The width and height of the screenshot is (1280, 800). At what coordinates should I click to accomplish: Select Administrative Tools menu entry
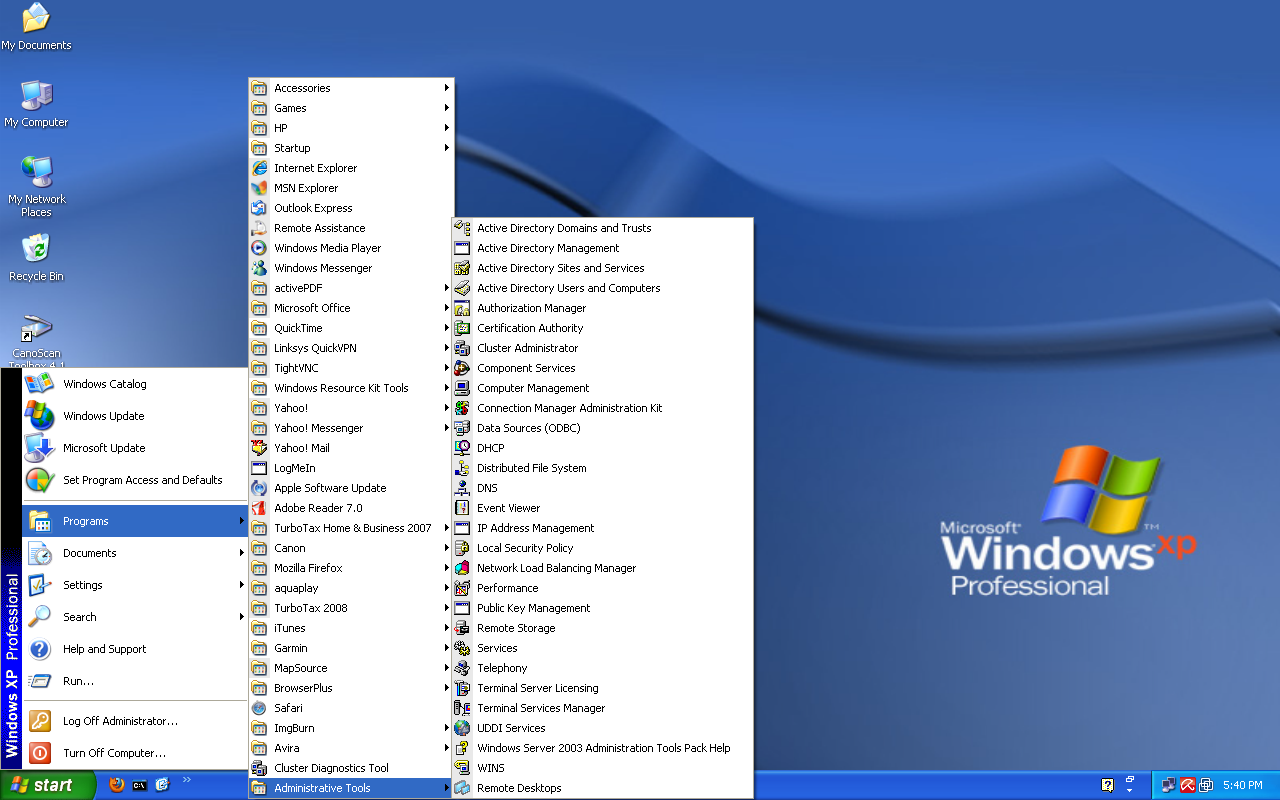pyautogui.click(x=351, y=788)
